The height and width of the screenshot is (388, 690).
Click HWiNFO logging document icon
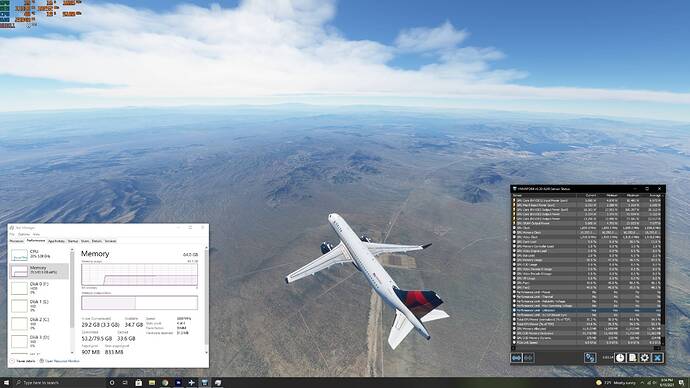point(632,358)
